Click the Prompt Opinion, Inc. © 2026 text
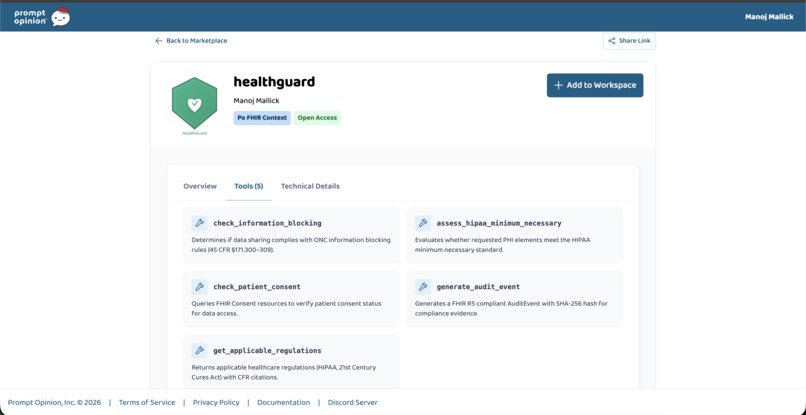The width and height of the screenshot is (806, 415). [54, 403]
